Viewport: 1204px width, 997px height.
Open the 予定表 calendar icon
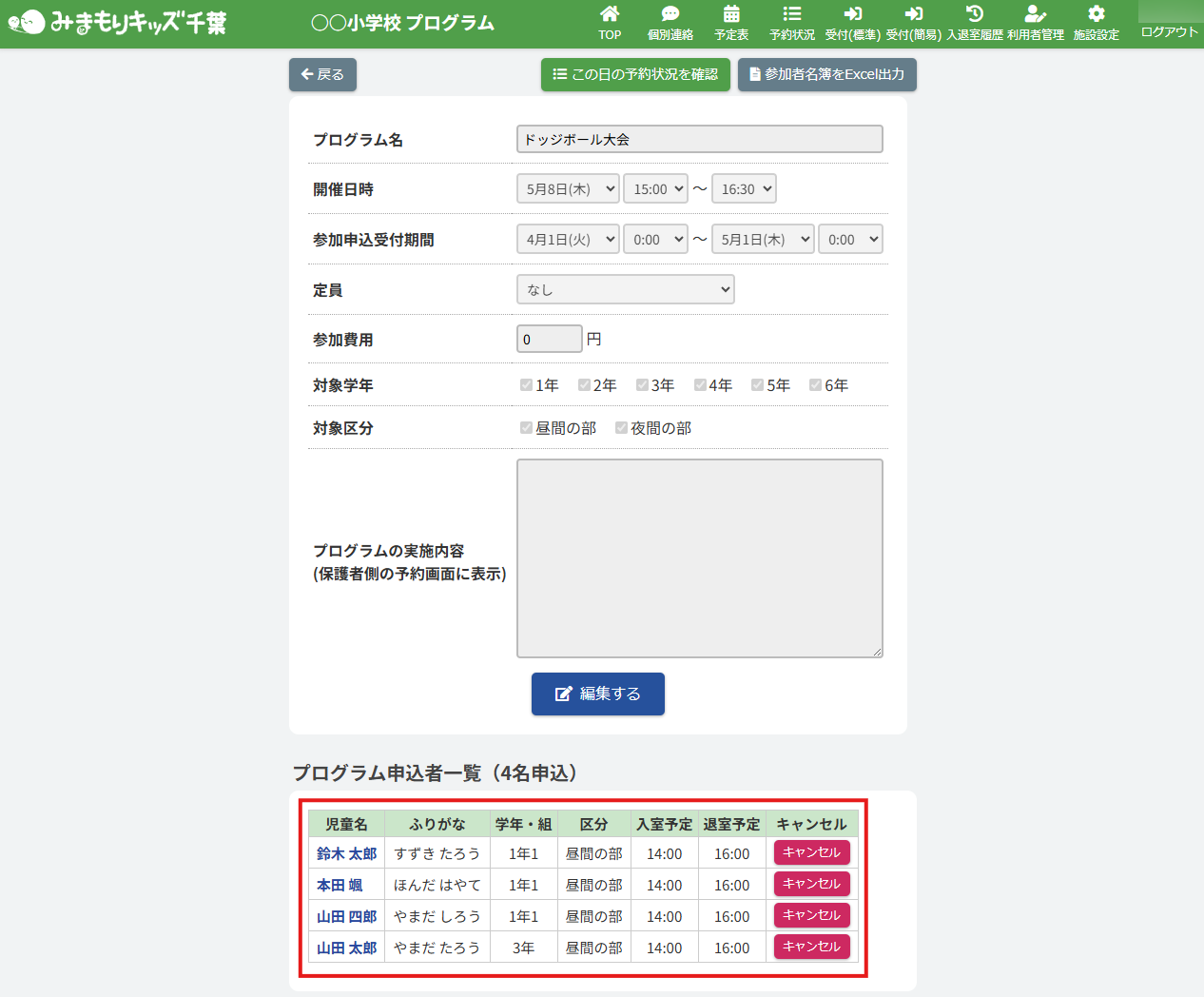731,14
